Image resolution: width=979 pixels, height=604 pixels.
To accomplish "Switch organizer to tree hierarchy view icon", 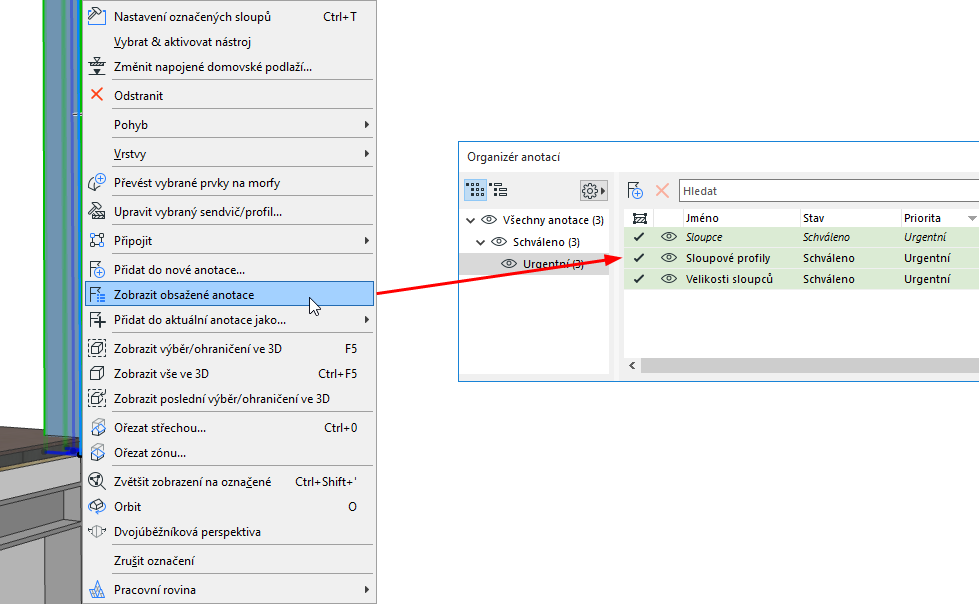I will tap(498, 190).
